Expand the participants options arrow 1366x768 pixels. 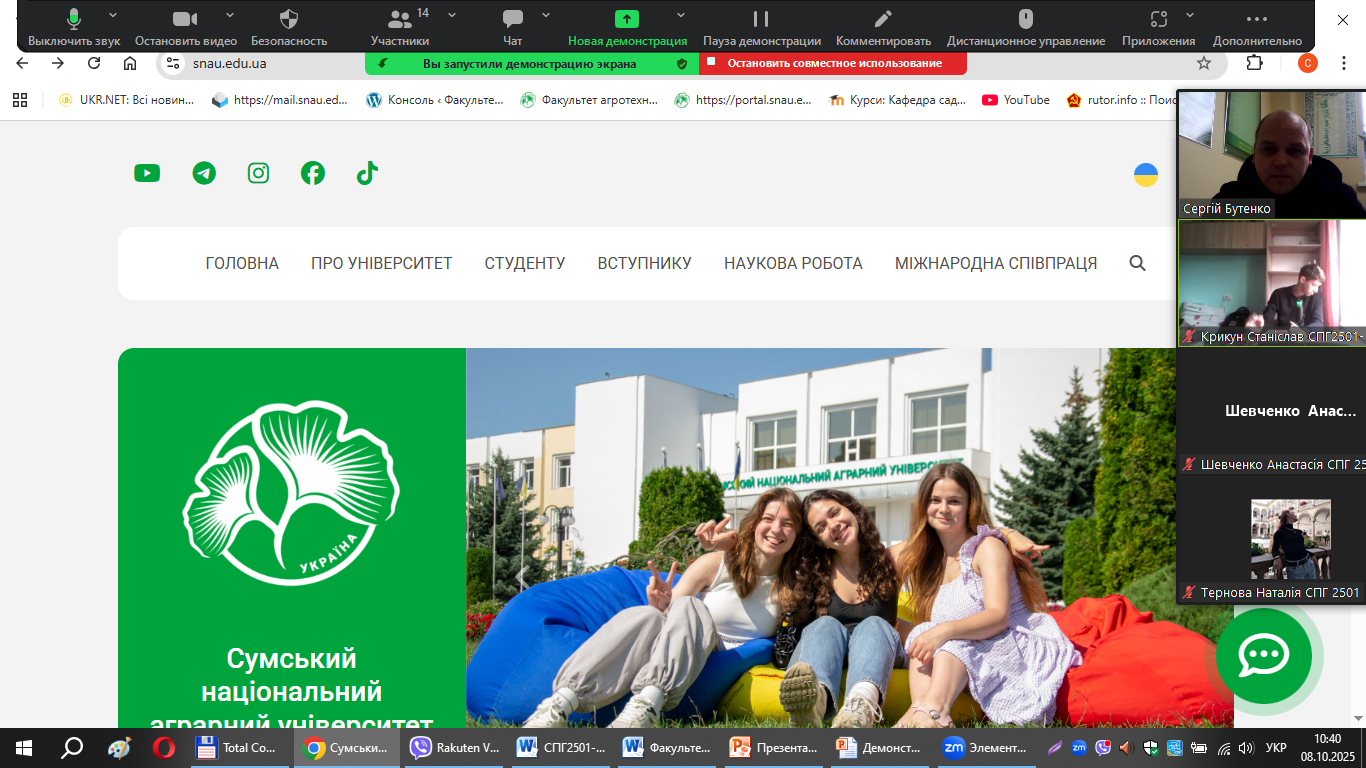click(x=452, y=15)
